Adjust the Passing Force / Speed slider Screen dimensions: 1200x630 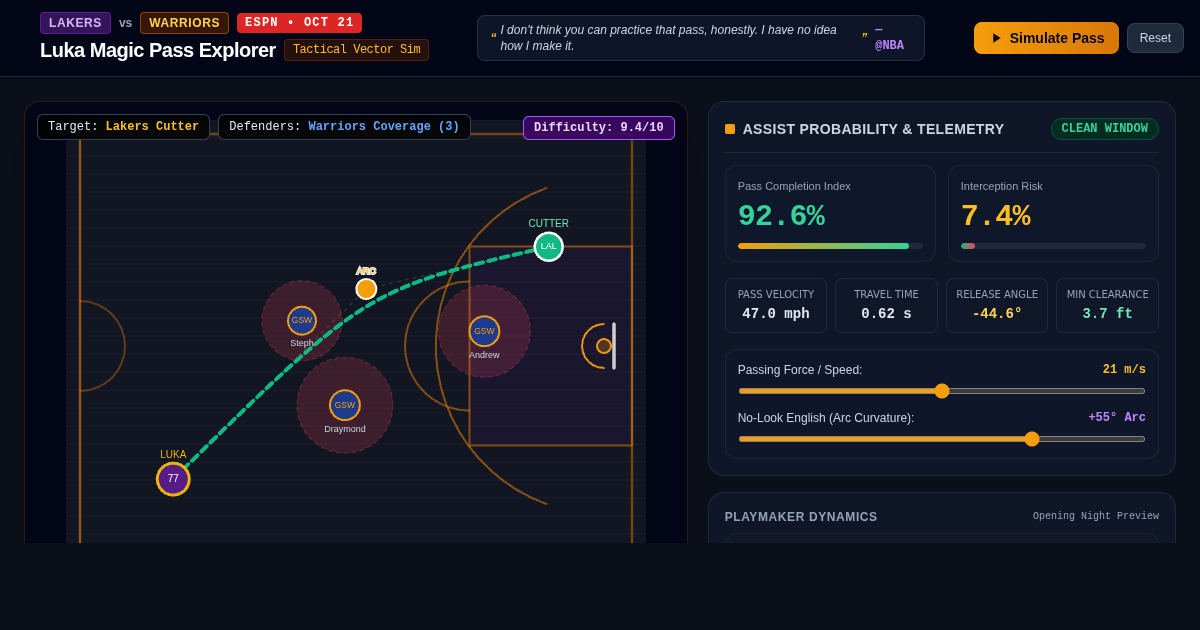click(942, 391)
